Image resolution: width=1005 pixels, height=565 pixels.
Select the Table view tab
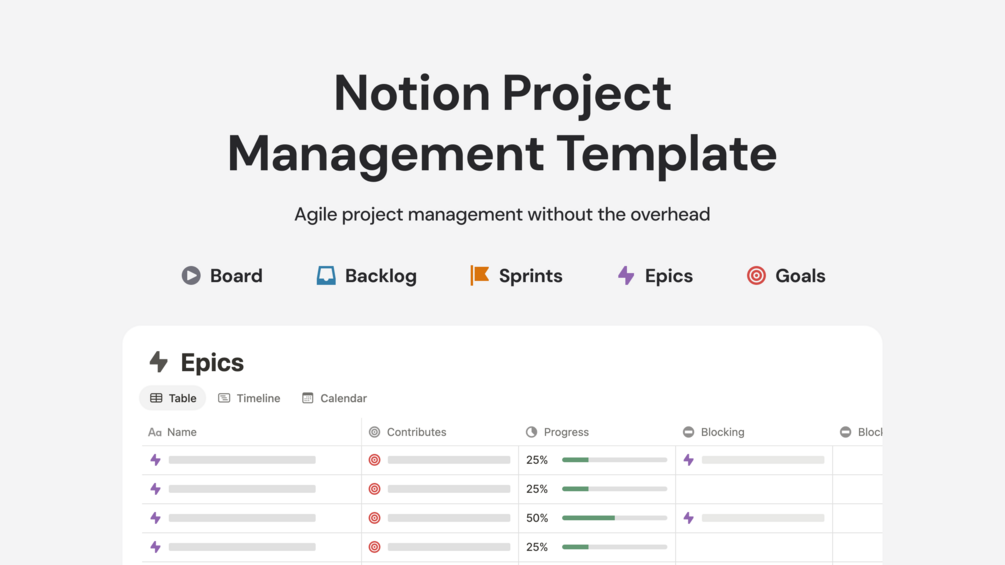point(173,398)
